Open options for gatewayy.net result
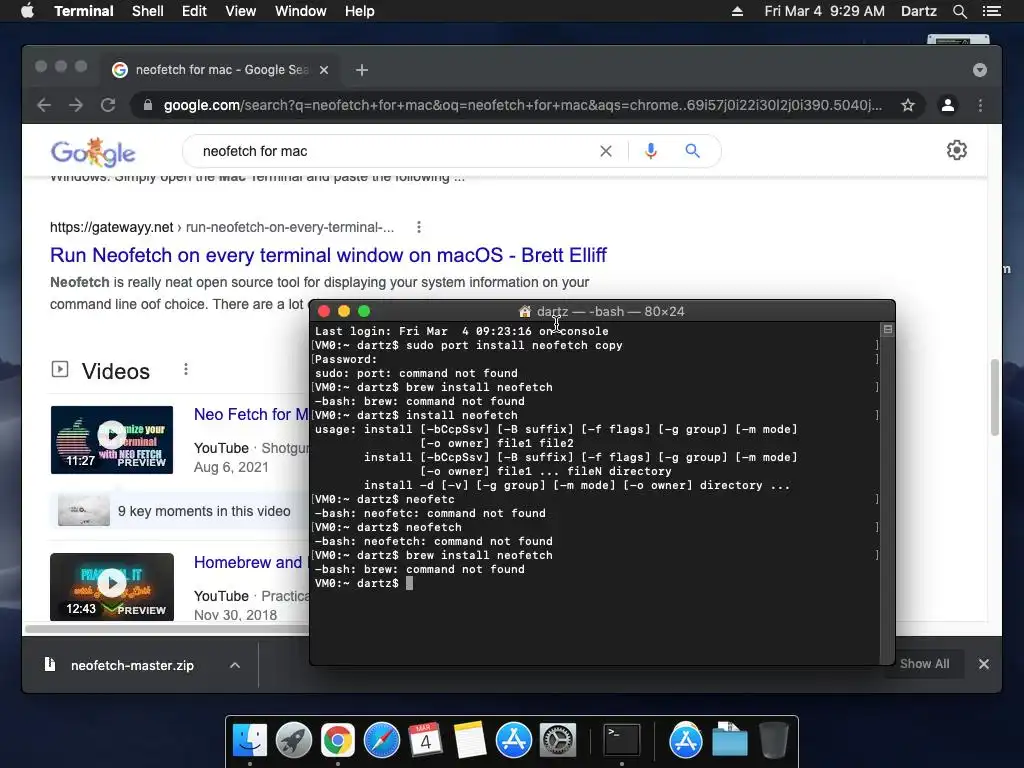1024x768 pixels. pos(419,227)
